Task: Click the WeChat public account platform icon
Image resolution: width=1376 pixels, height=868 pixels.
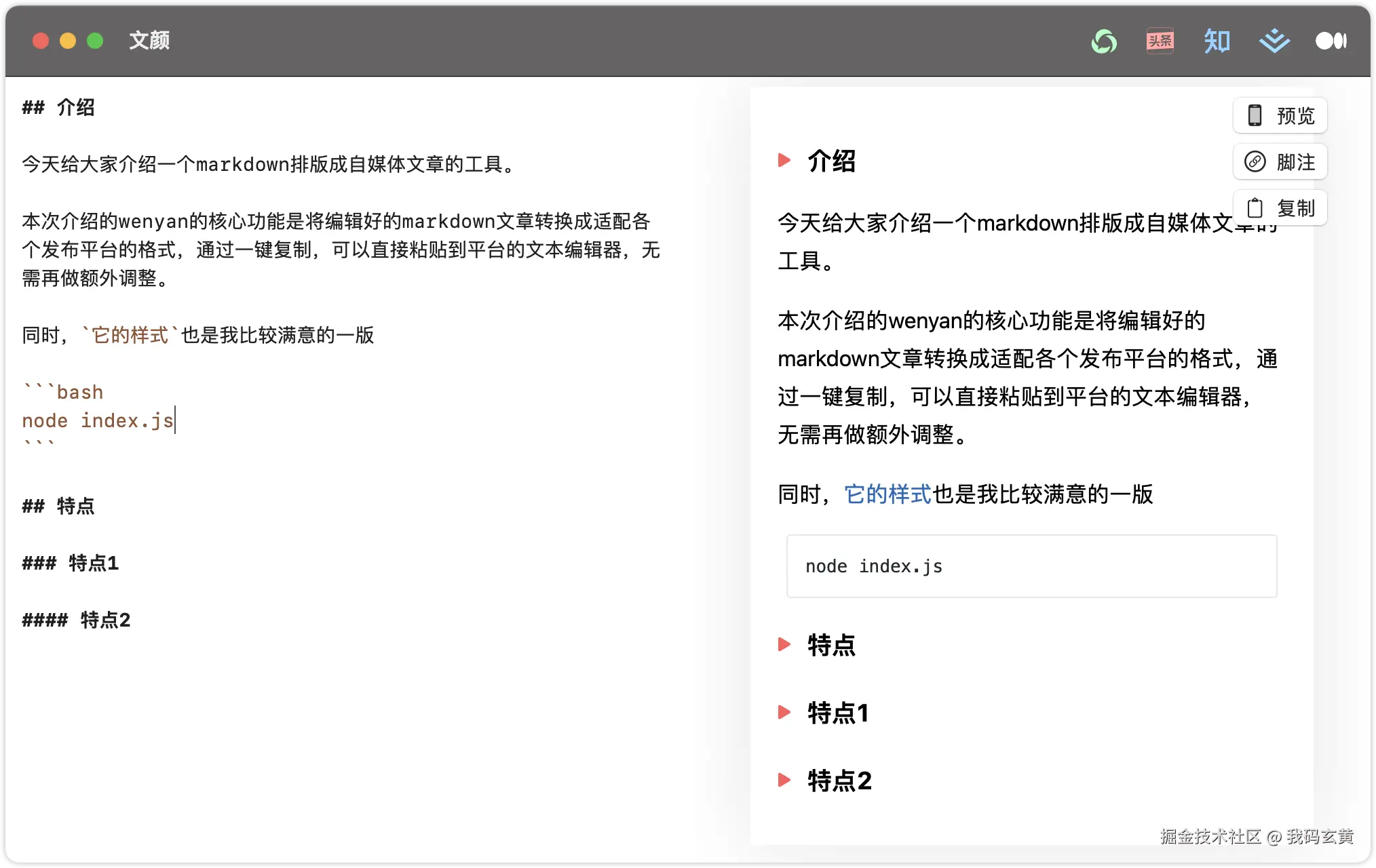Action: pos(1104,41)
